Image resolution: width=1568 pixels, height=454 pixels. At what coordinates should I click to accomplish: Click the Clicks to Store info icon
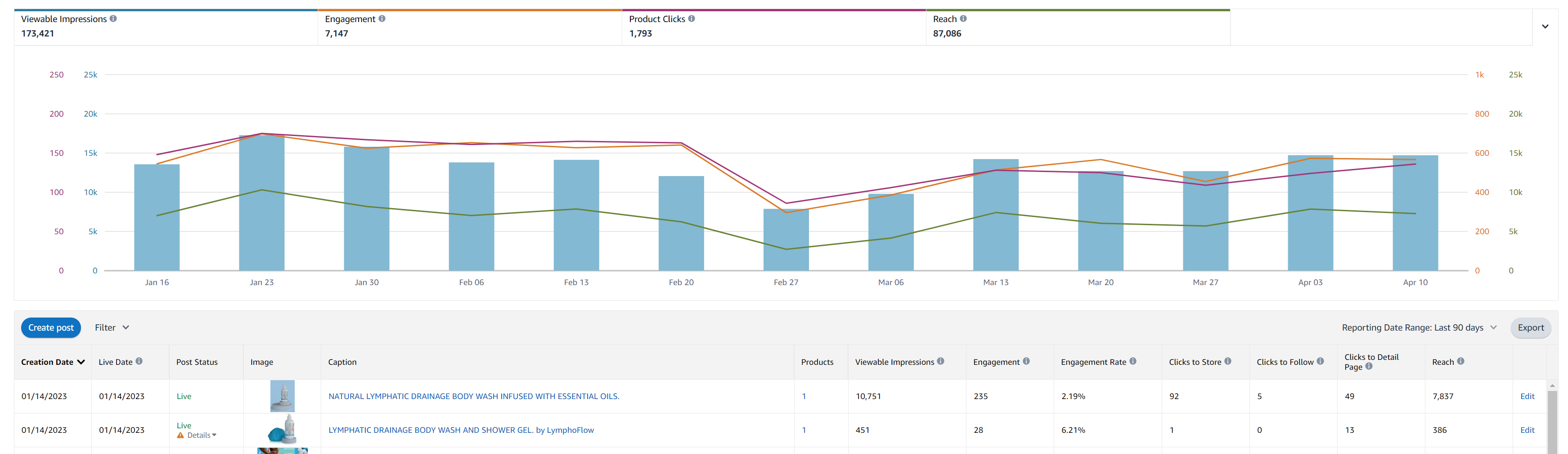(x=1228, y=361)
